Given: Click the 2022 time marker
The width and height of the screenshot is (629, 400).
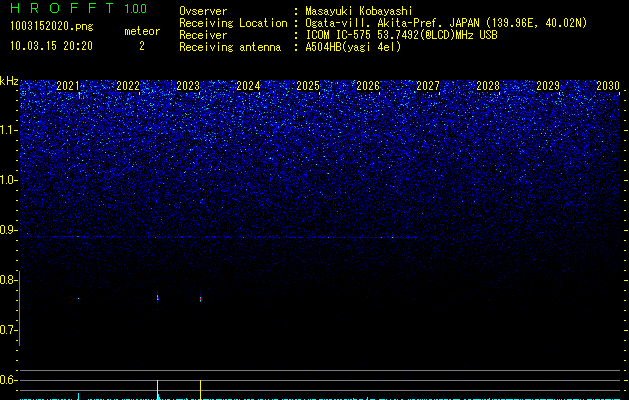Looking at the screenshot, I should click(x=128, y=86).
